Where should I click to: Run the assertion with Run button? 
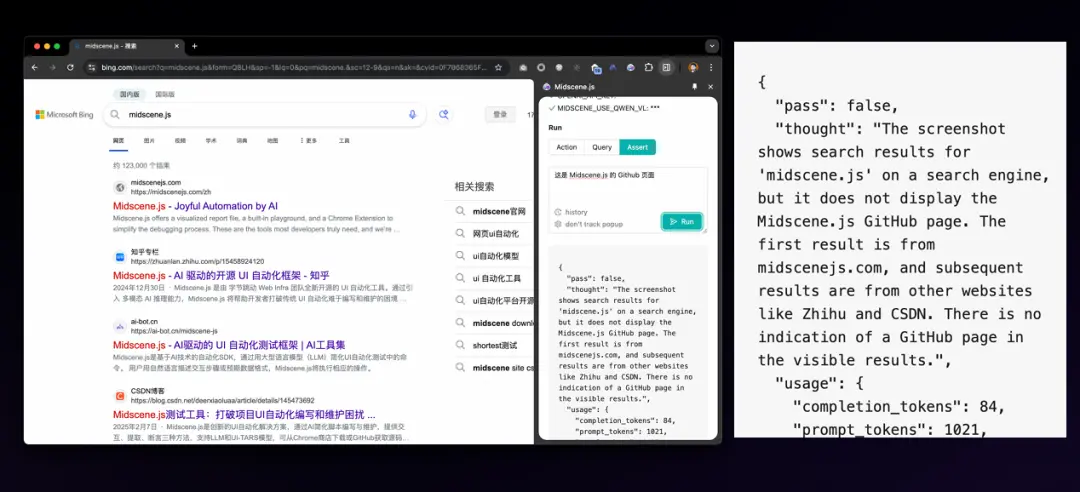[682, 221]
